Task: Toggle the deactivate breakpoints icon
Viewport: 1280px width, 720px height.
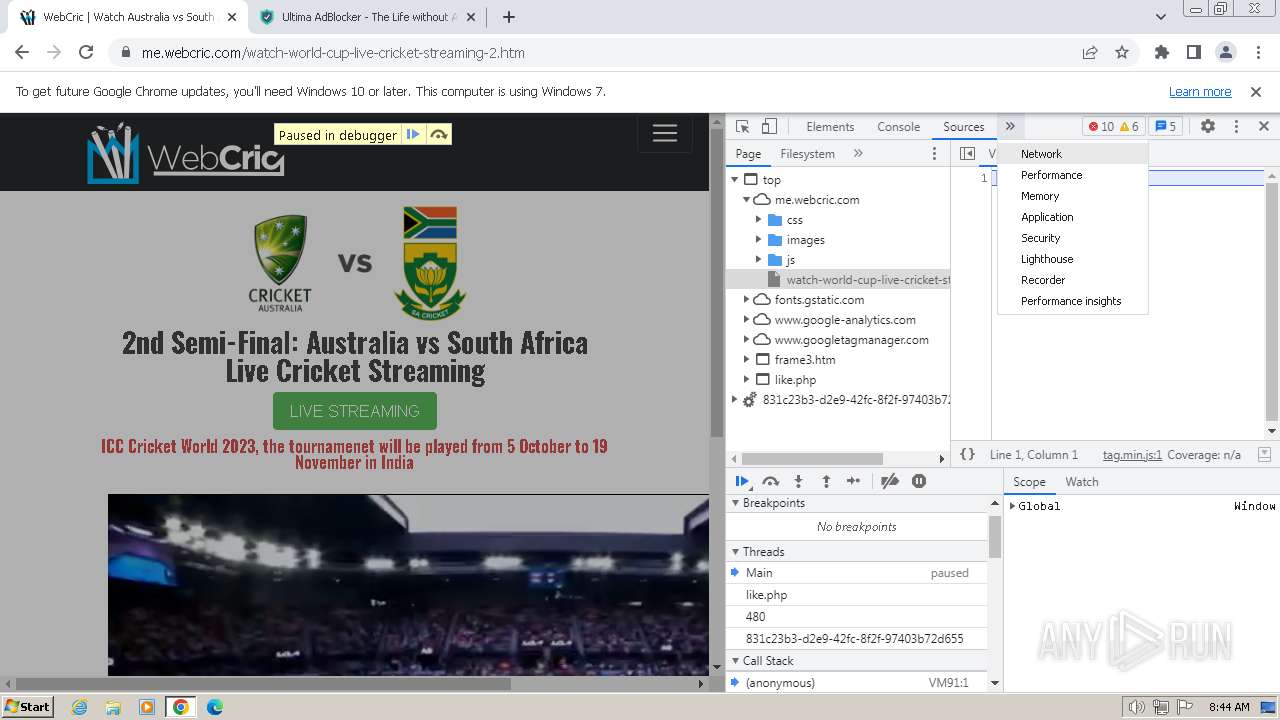Action: [x=890, y=481]
